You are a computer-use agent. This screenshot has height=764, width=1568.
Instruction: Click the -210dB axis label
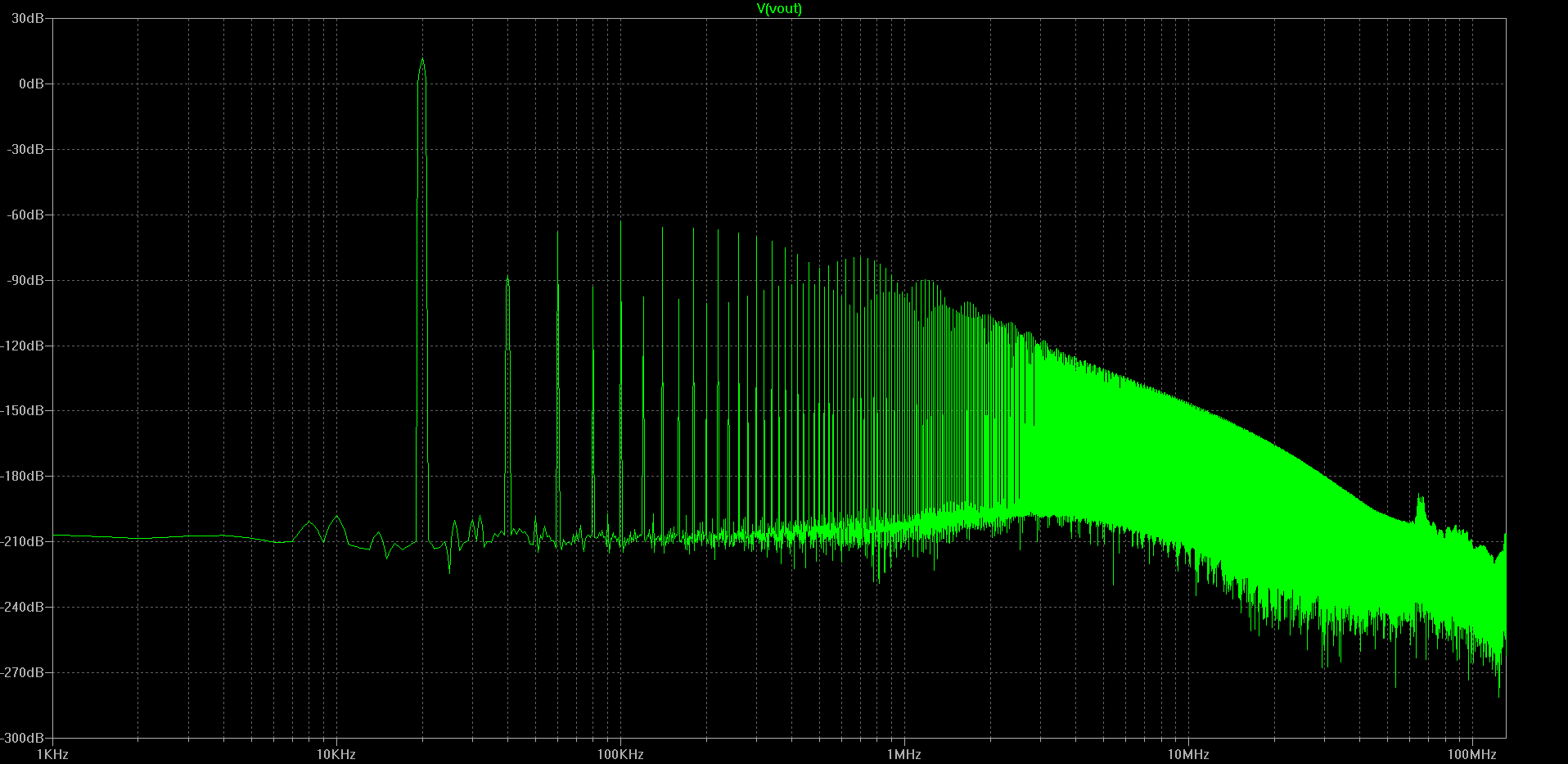click(23, 541)
